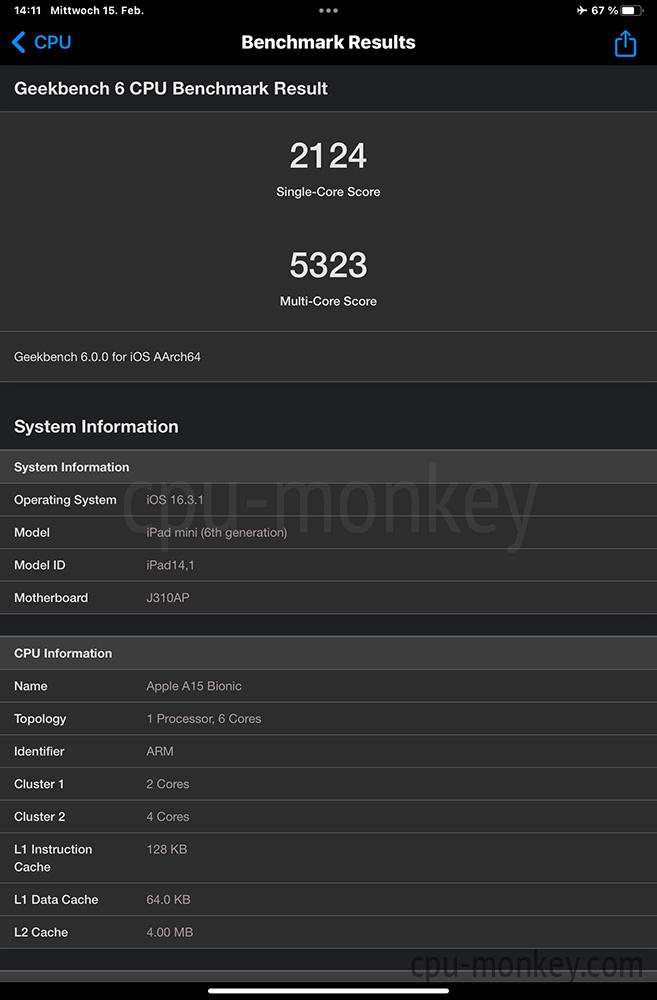Select the iPad14,1 Model ID value
Screen dimensions: 657x1000
pos(170,564)
